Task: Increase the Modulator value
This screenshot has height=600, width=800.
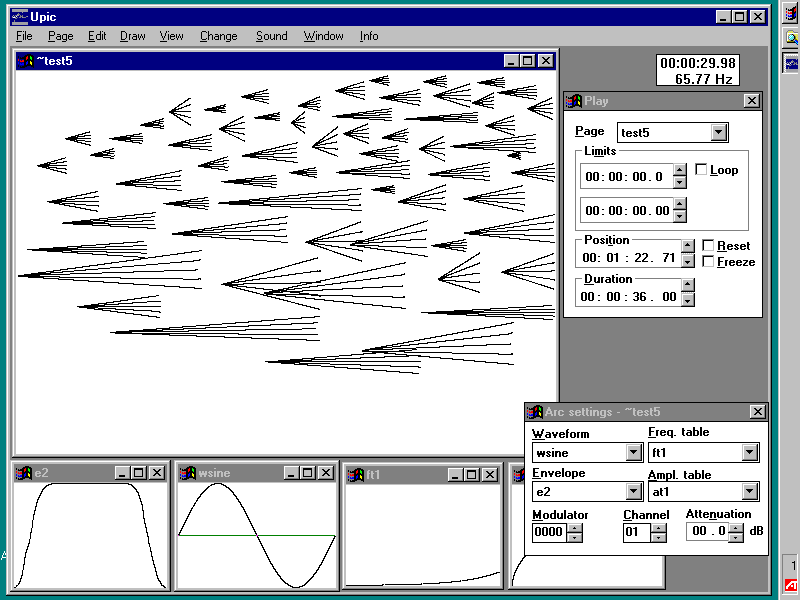Action: pyautogui.click(x=574, y=528)
